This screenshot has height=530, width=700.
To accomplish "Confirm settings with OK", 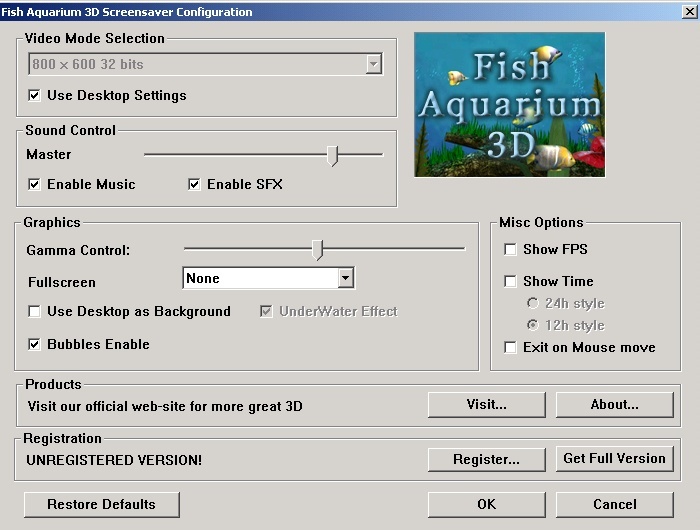I will 487,505.
